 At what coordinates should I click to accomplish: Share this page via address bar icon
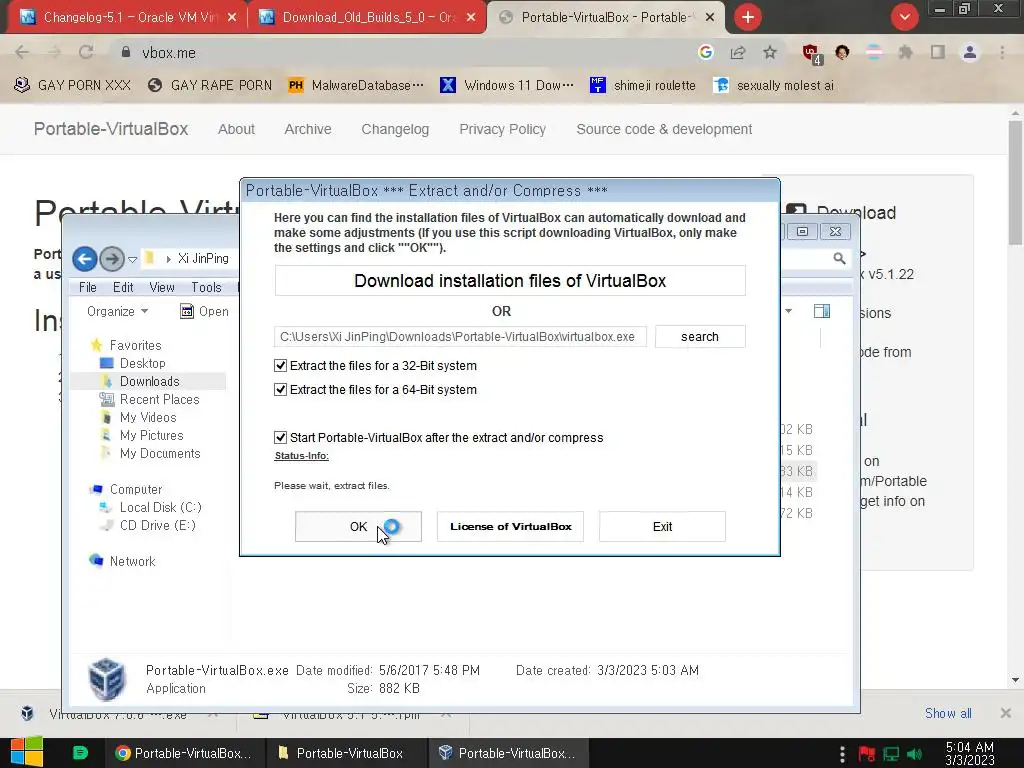[738, 52]
